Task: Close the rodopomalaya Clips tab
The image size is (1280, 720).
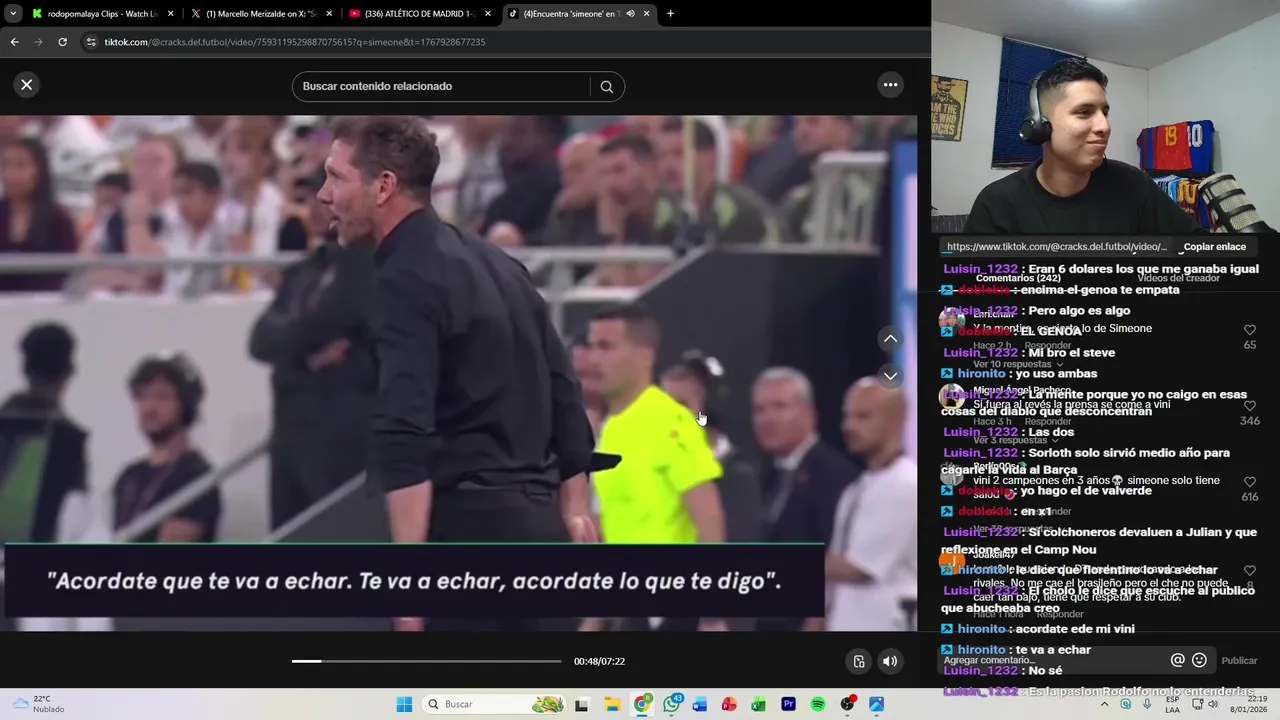Action: [x=170, y=14]
